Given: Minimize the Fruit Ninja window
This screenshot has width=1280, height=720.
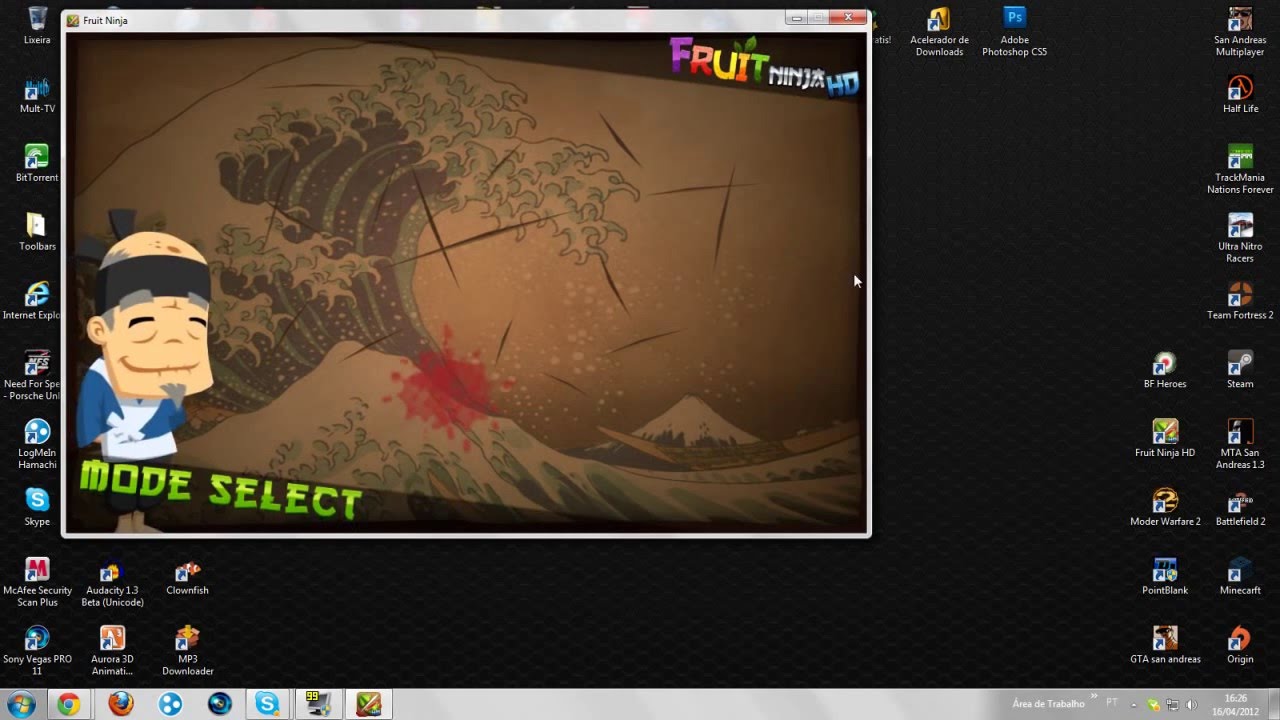Looking at the screenshot, I should click(797, 17).
